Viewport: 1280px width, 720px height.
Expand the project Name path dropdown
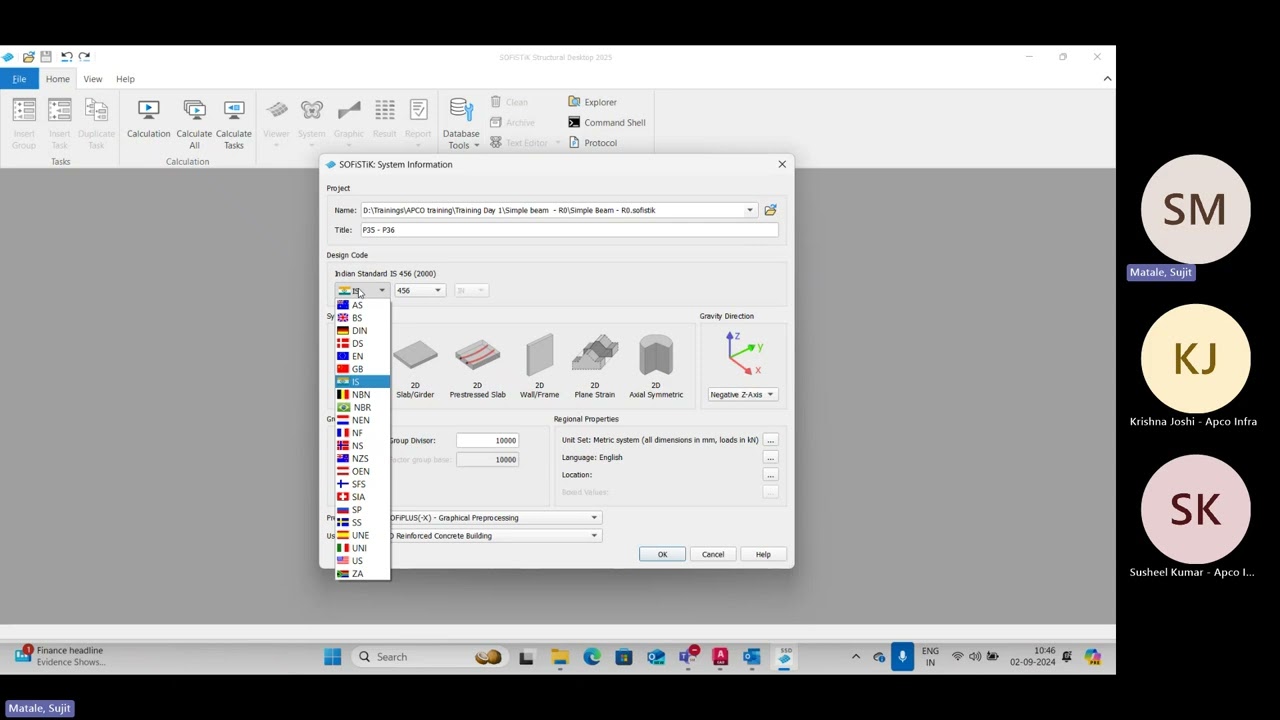(x=749, y=210)
